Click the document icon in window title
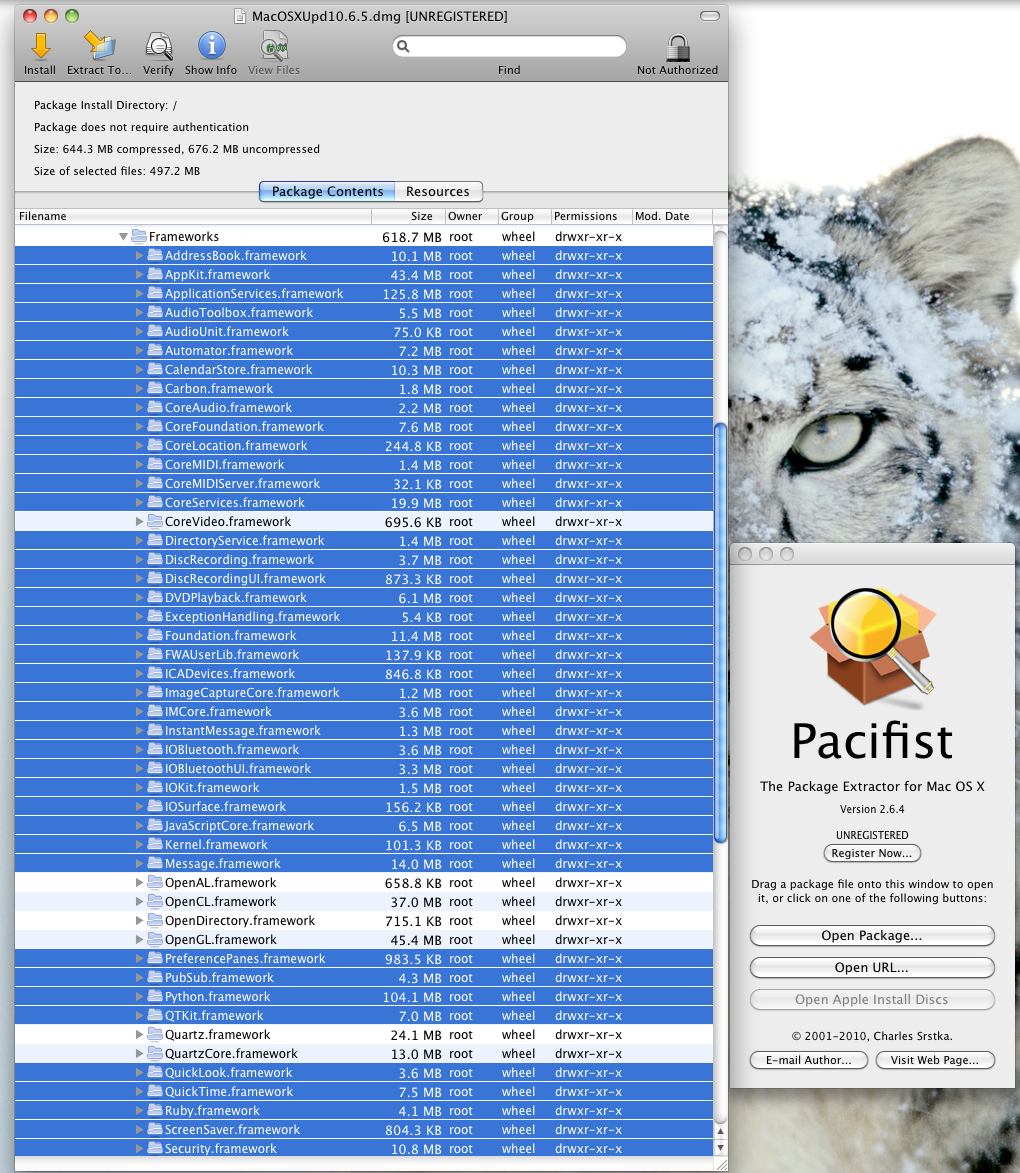 (x=239, y=16)
